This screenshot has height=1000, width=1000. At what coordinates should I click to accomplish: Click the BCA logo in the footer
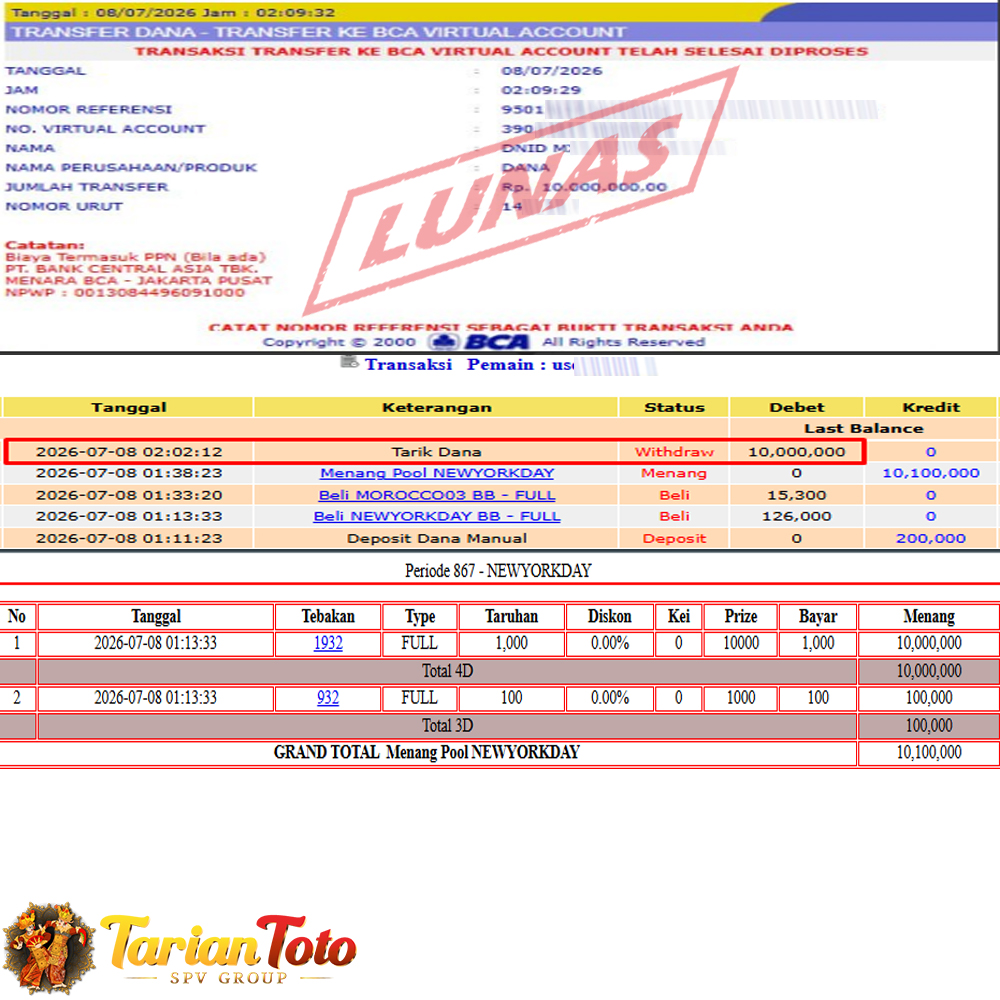(x=479, y=342)
